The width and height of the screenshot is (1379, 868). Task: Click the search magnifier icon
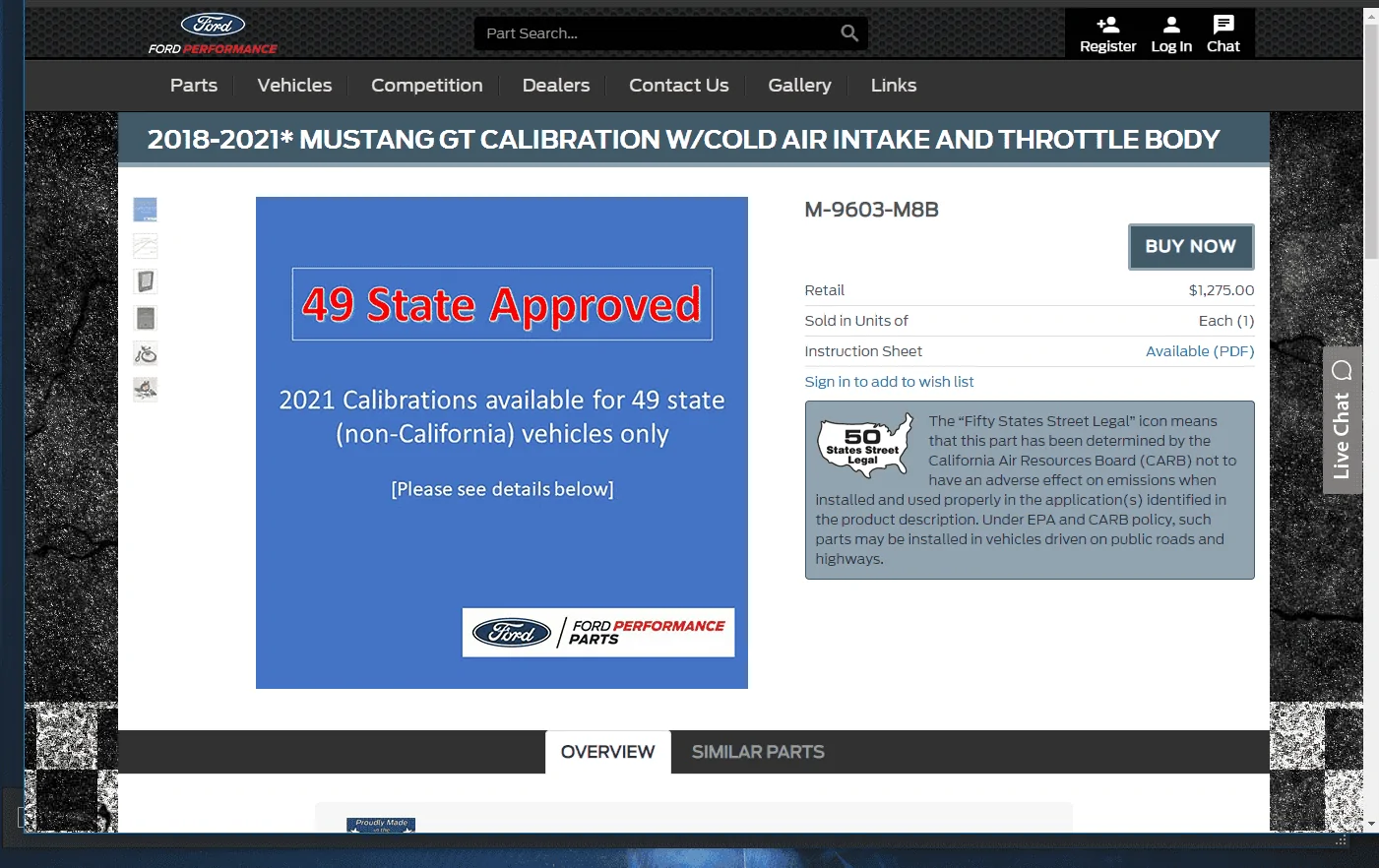coord(849,33)
